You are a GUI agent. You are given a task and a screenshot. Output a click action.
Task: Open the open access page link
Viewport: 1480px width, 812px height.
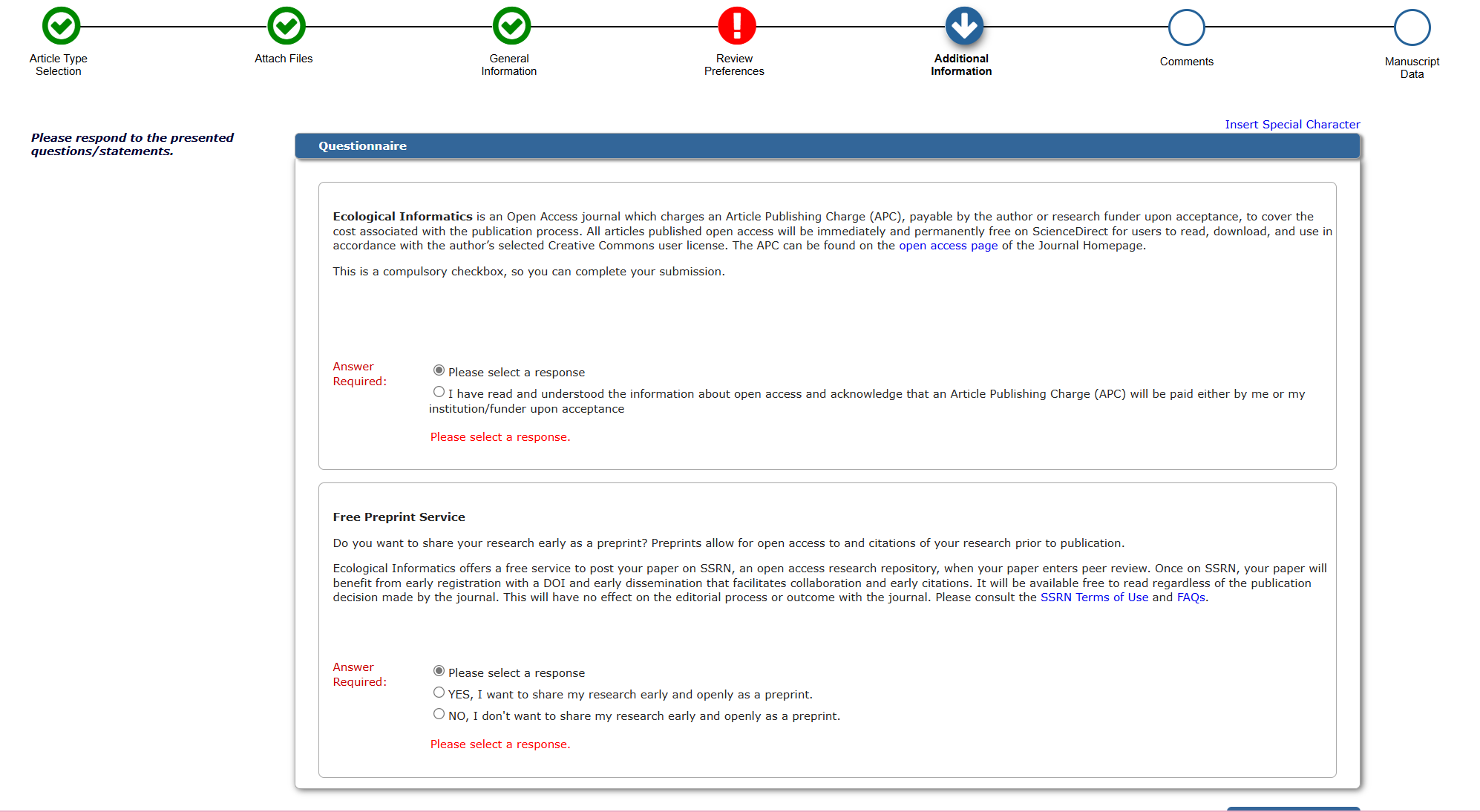click(x=948, y=246)
